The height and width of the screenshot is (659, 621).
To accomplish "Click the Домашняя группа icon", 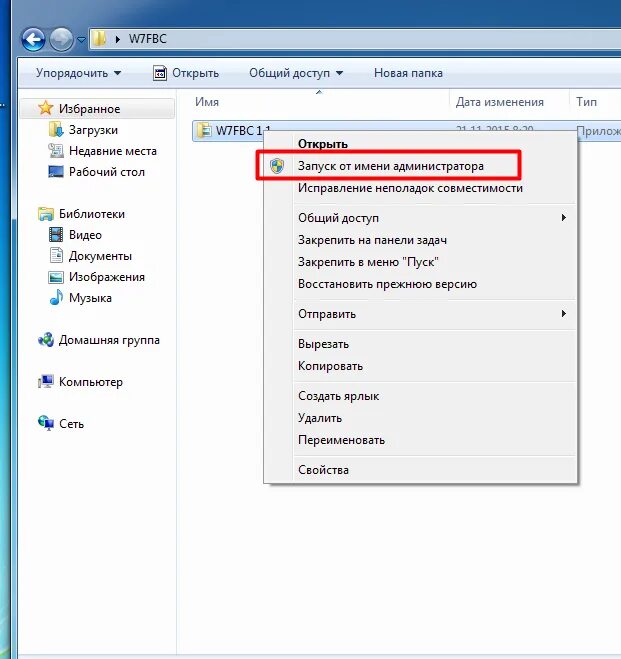I will [x=45, y=340].
